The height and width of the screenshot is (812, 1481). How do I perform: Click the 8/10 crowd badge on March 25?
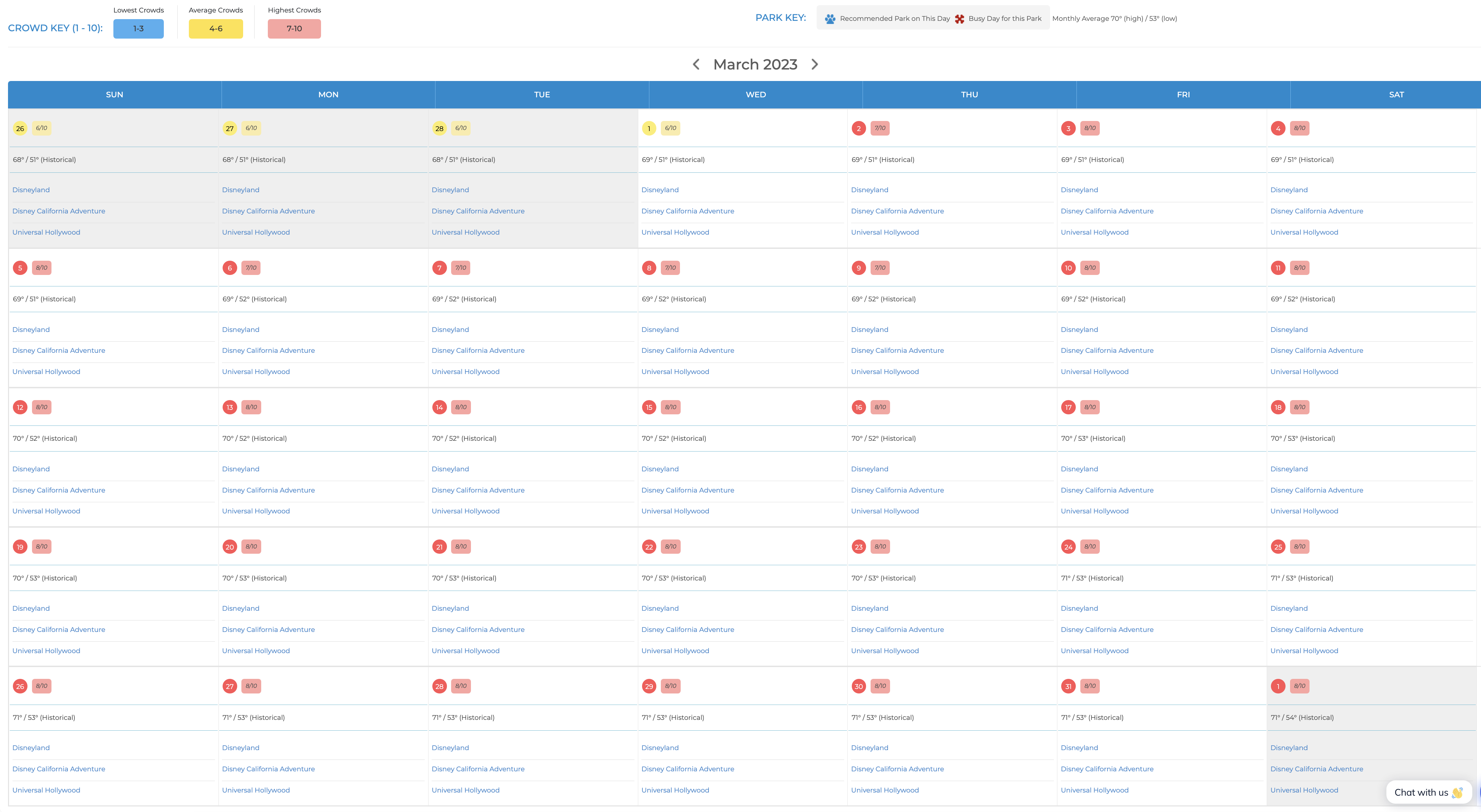[x=1299, y=546]
